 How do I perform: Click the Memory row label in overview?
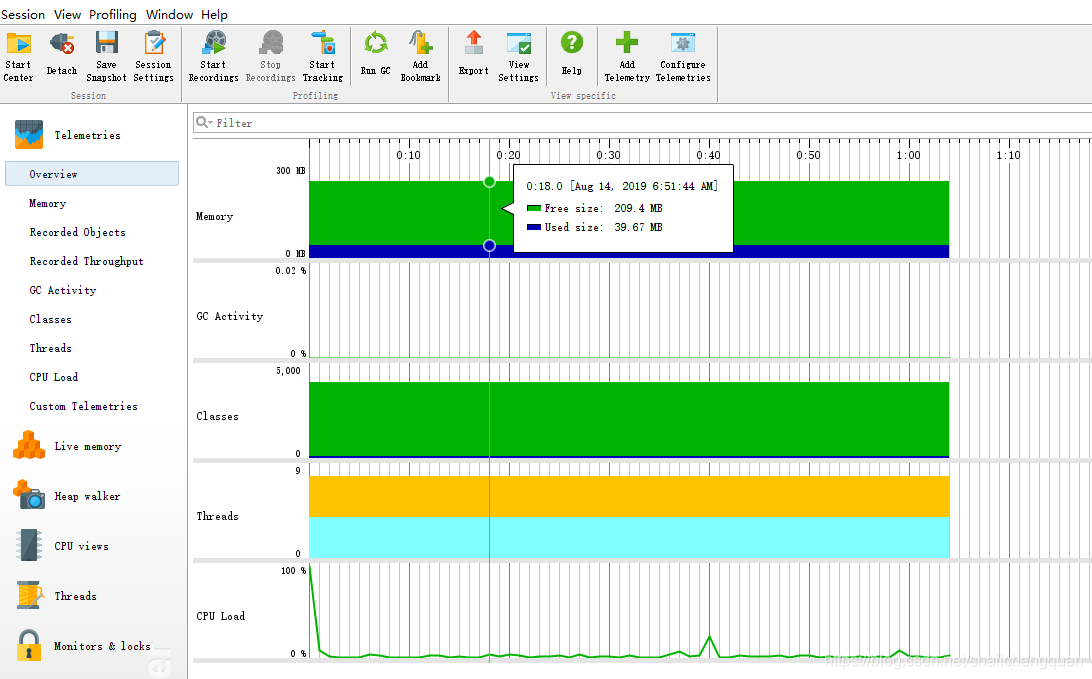[x=214, y=217]
